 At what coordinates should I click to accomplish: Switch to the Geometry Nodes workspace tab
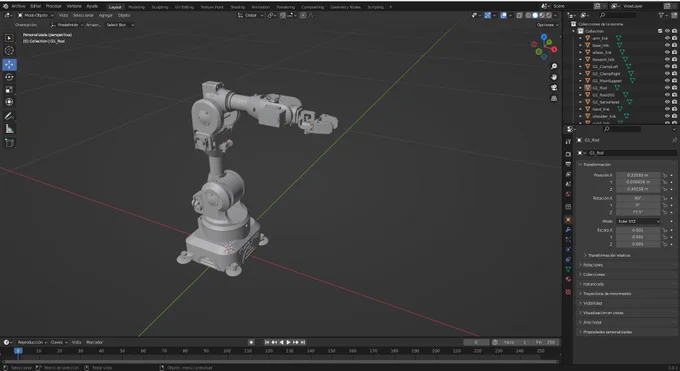[345, 7]
